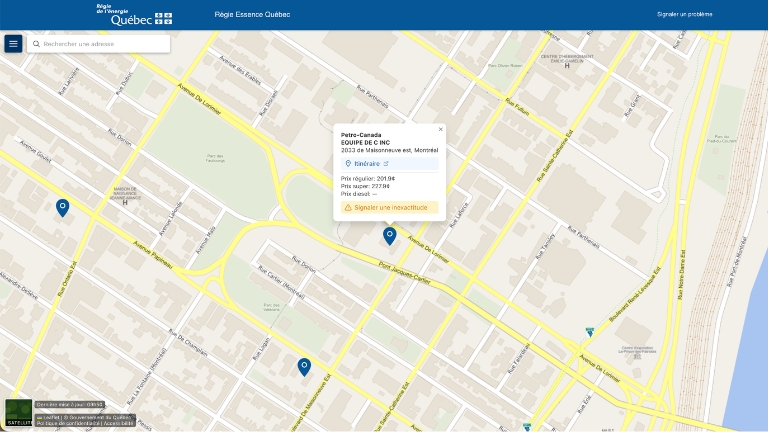Click the Prix régulier 201.9¢ line
The image size is (768, 432).
coord(368,179)
